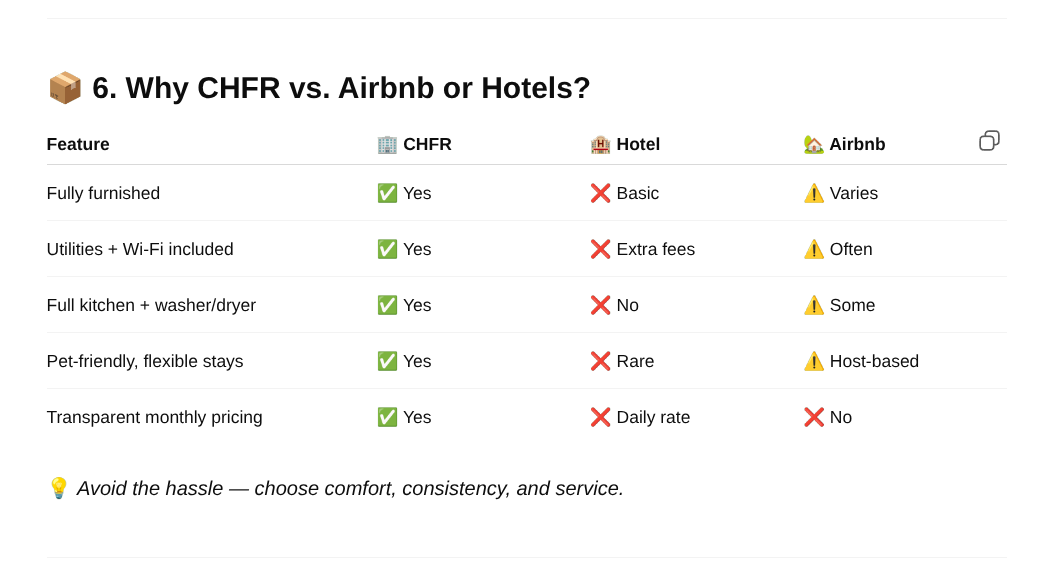This screenshot has height=574, width=1059.
Task: Click the hotel emoji in the header
Action: (x=600, y=145)
